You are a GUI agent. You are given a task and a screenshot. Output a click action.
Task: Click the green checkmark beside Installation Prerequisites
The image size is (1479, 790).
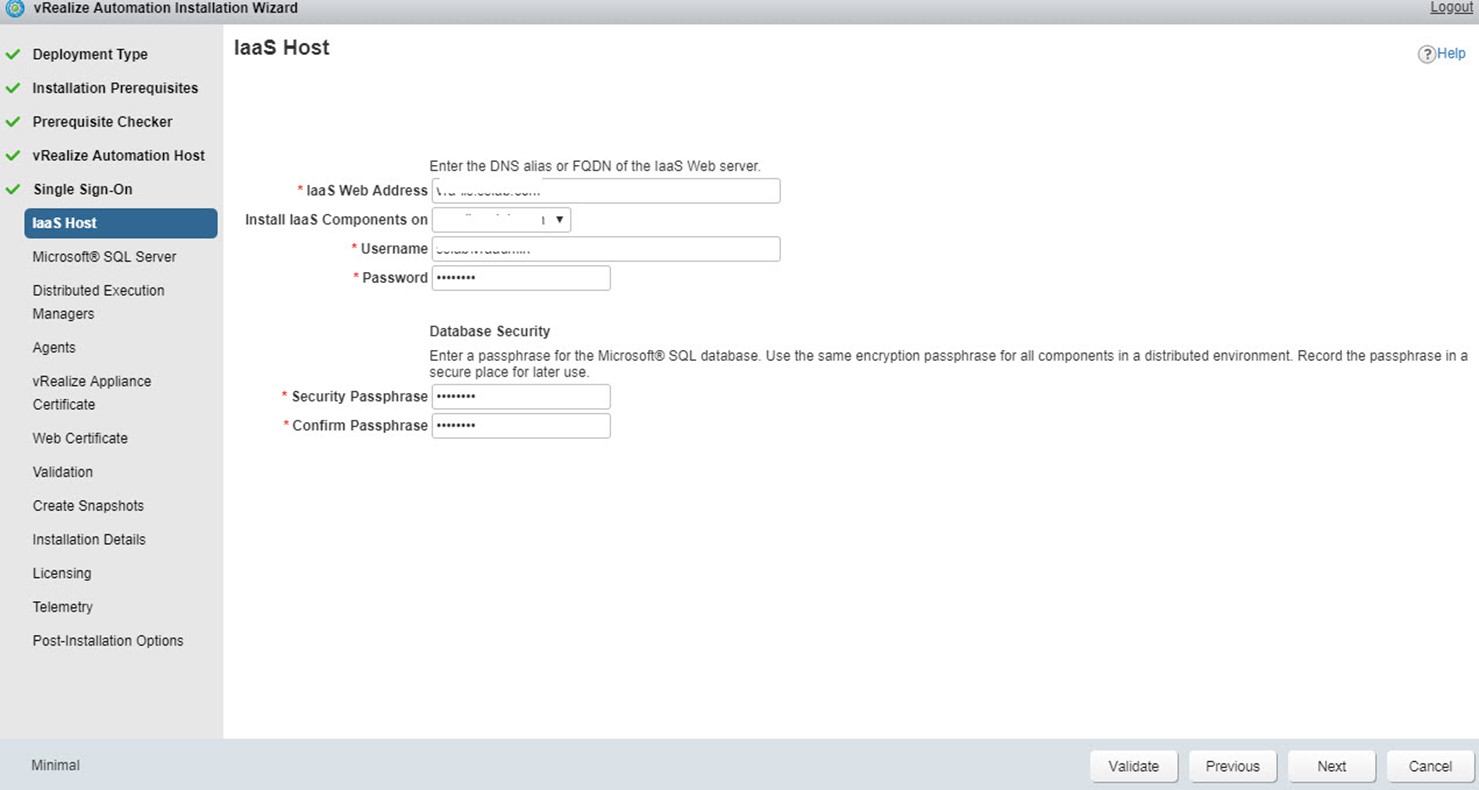[13, 88]
